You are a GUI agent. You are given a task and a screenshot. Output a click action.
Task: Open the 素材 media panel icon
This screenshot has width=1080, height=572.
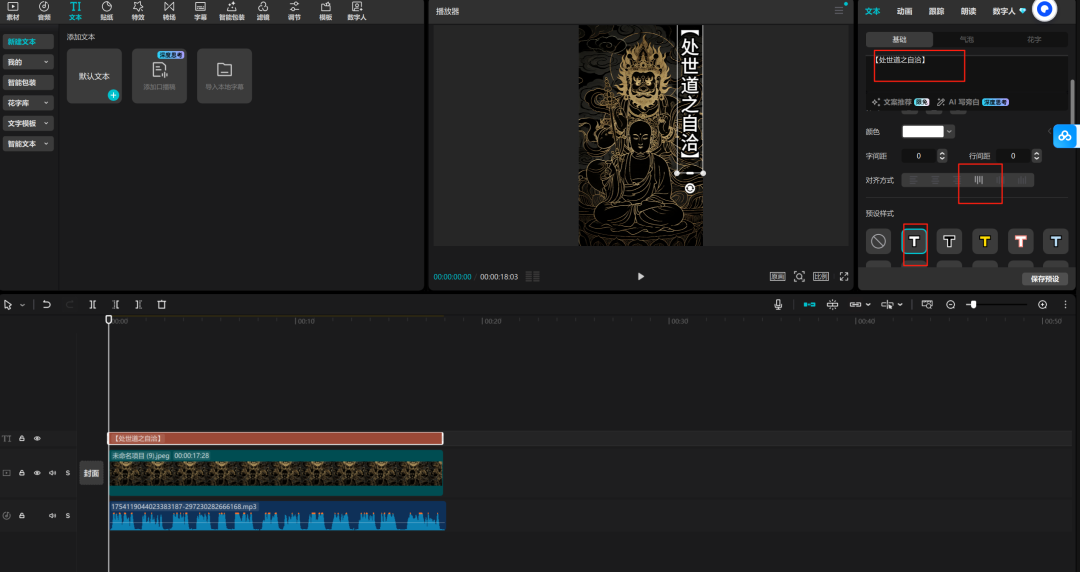12,10
